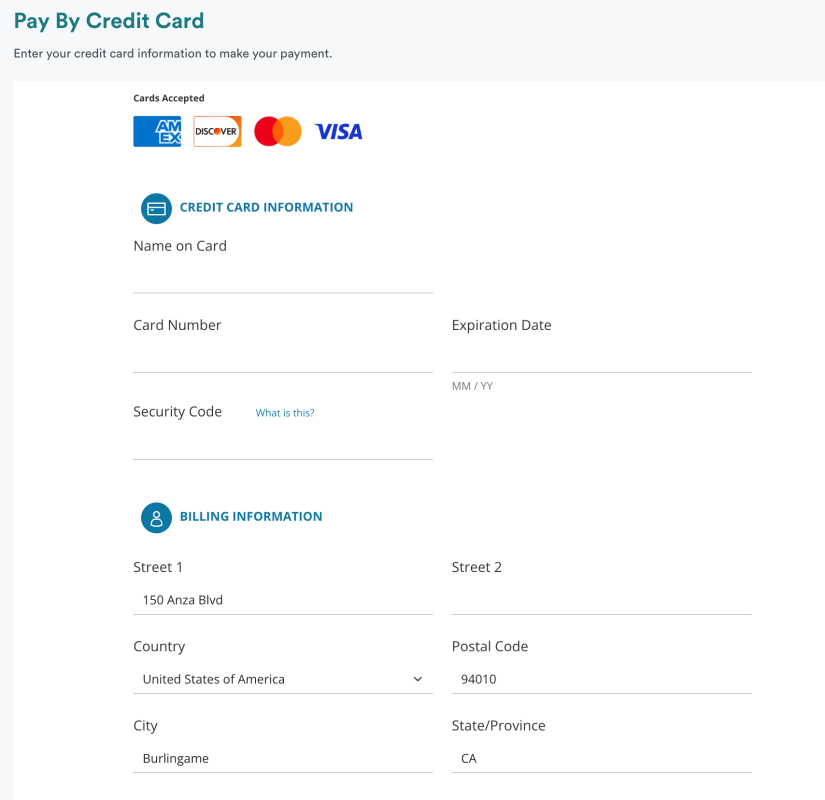Image resolution: width=825 pixels, height=800 pixels.
Task: Click the credit card information section icon
Action: coord(156,208)
